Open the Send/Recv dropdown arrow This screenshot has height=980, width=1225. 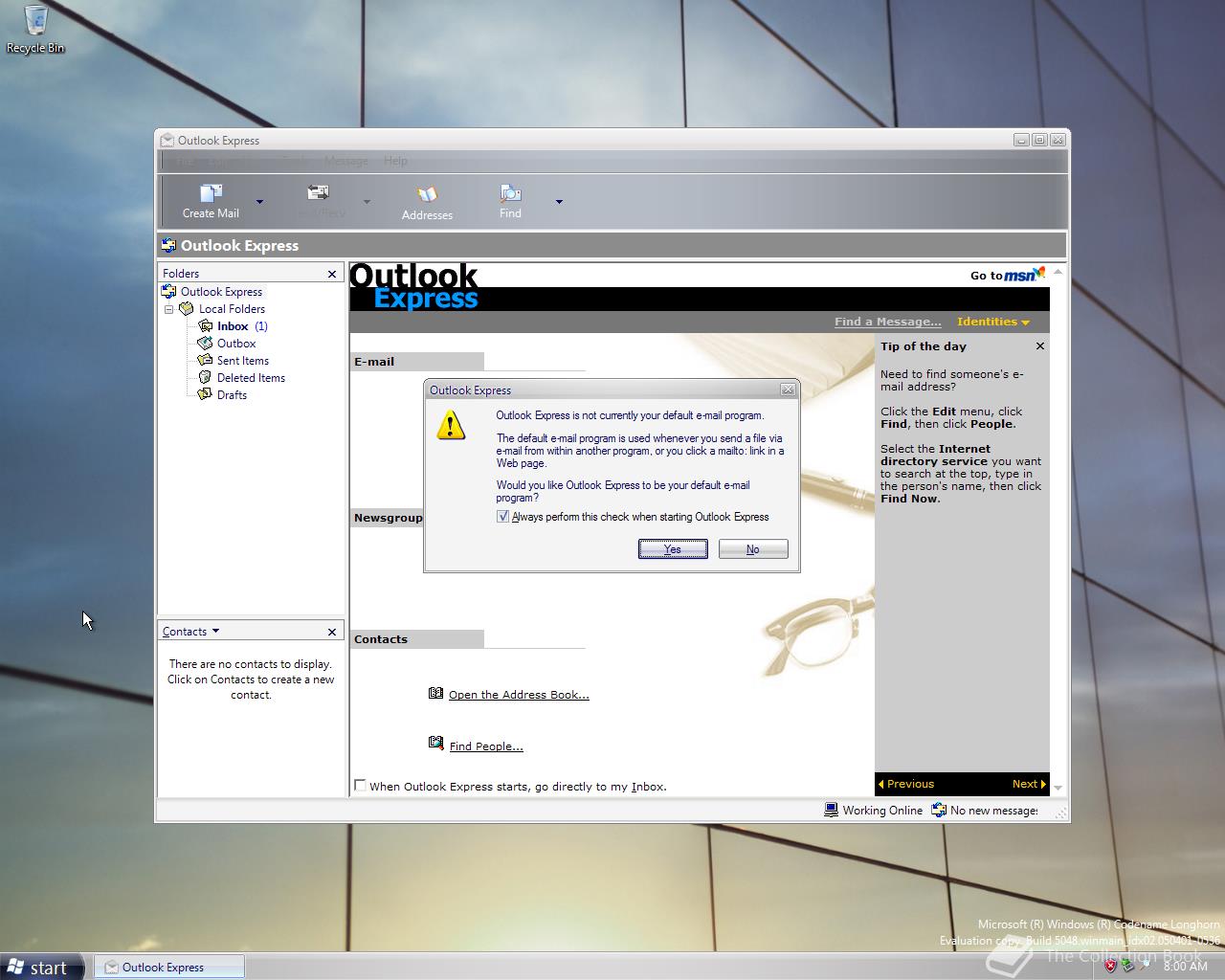pyautogui.click(x=367, y=202)
